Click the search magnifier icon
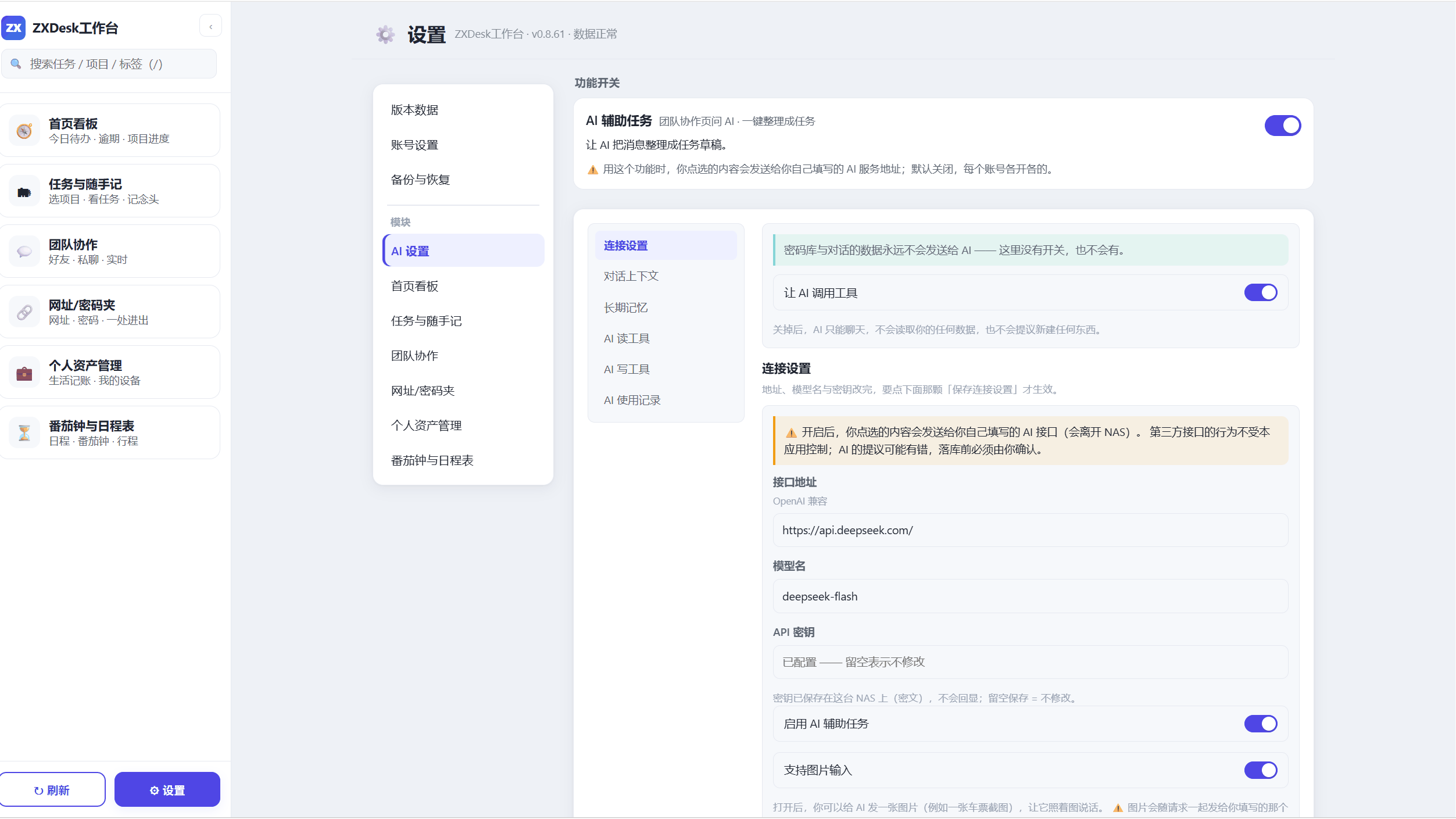 click(x=16, y=63)
